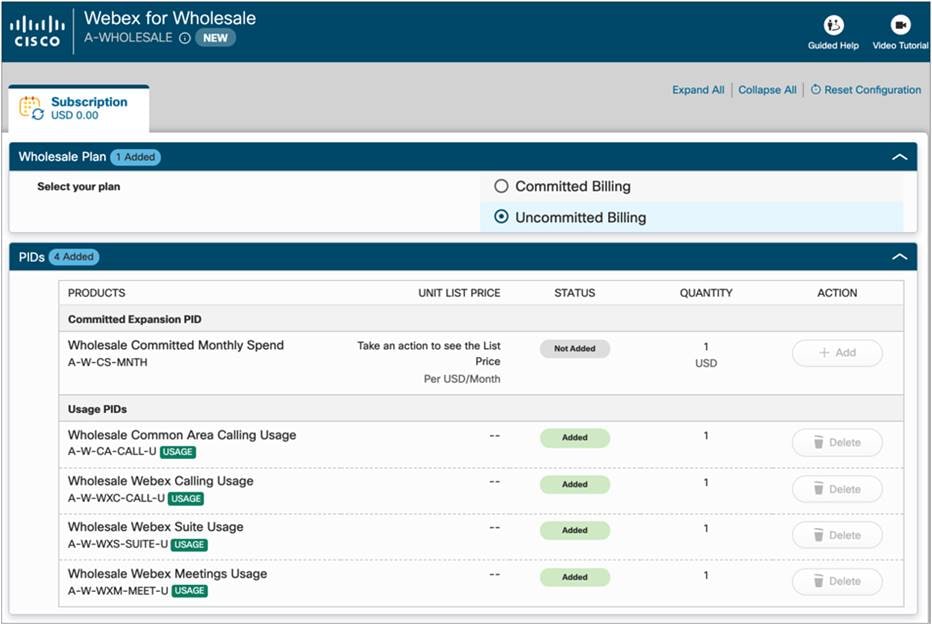Click the NEW badge in header

pyautogui.click(x=215, y=38)
